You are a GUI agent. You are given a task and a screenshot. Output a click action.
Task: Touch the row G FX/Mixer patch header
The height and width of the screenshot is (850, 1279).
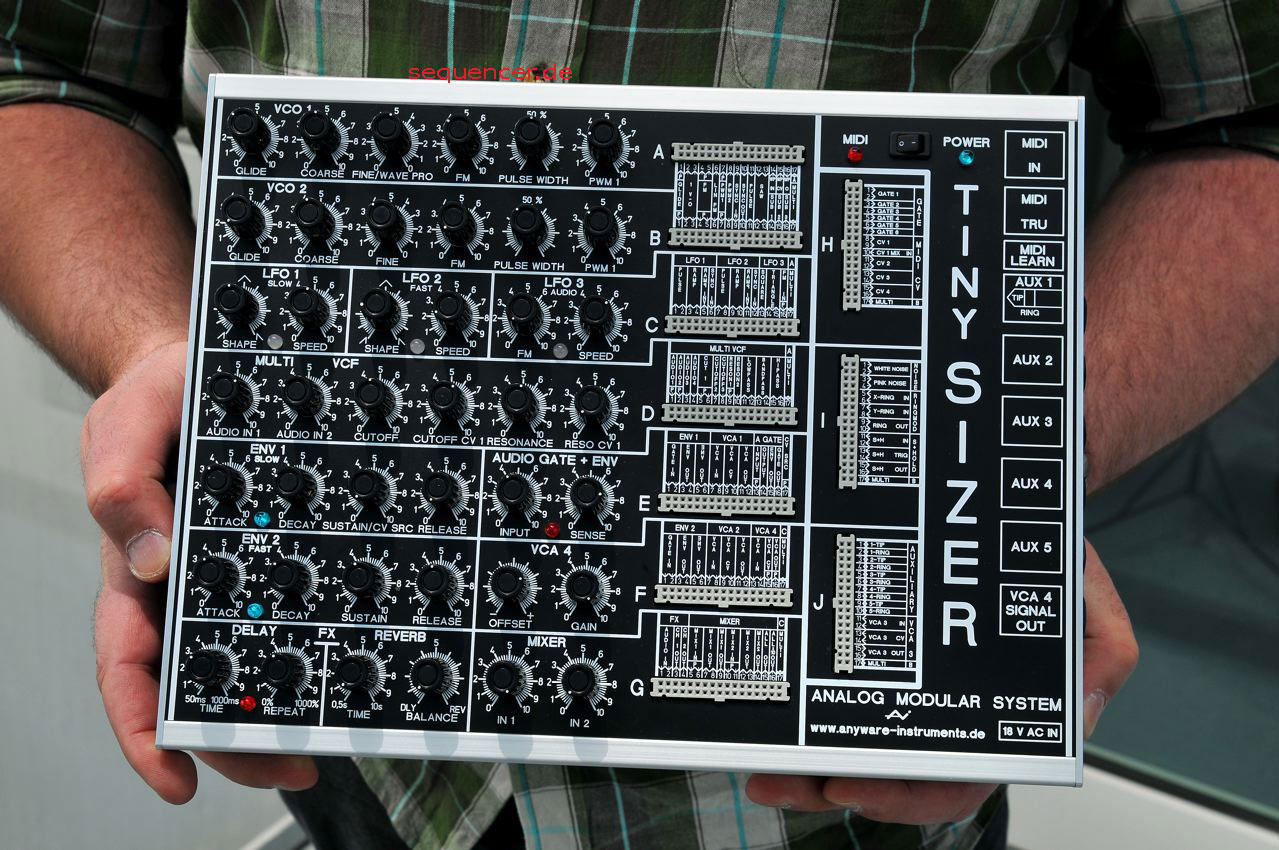[720, 688]
